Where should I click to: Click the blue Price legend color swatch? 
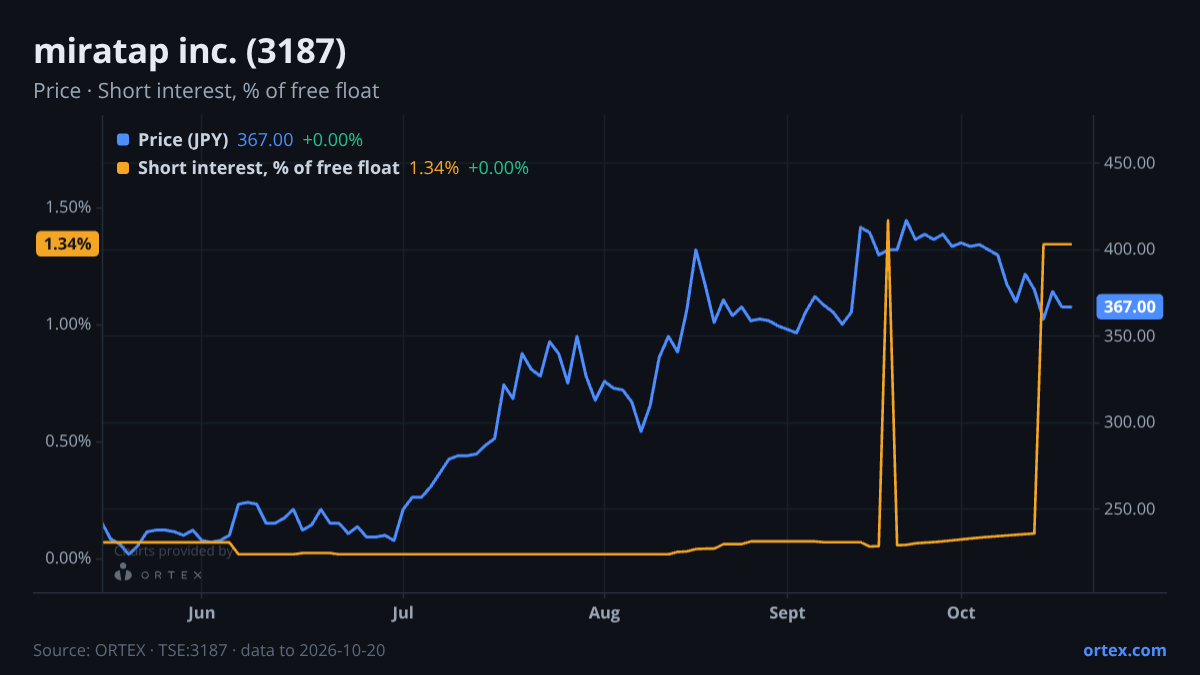click(123, 140)
